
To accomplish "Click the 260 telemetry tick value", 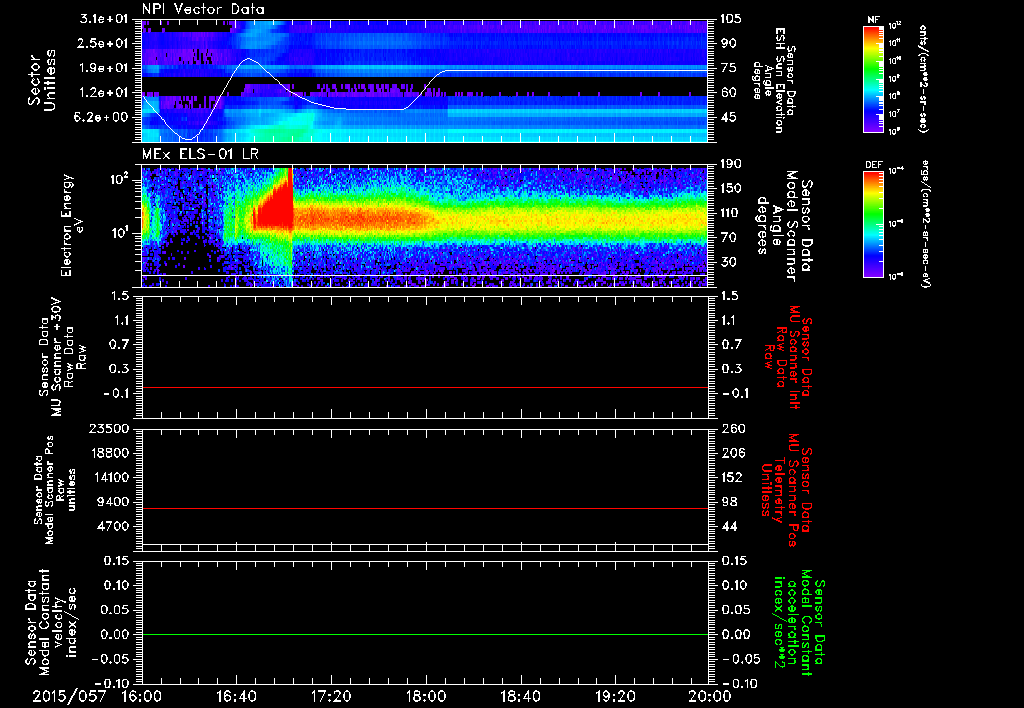I will (731, 429).
